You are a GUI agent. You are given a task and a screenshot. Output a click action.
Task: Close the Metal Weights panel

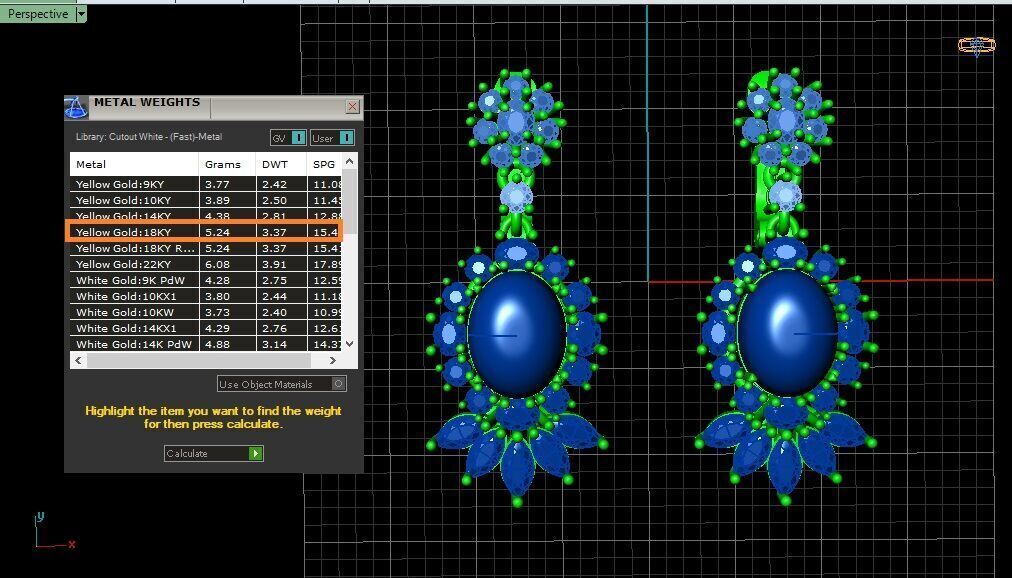(352, 106)
